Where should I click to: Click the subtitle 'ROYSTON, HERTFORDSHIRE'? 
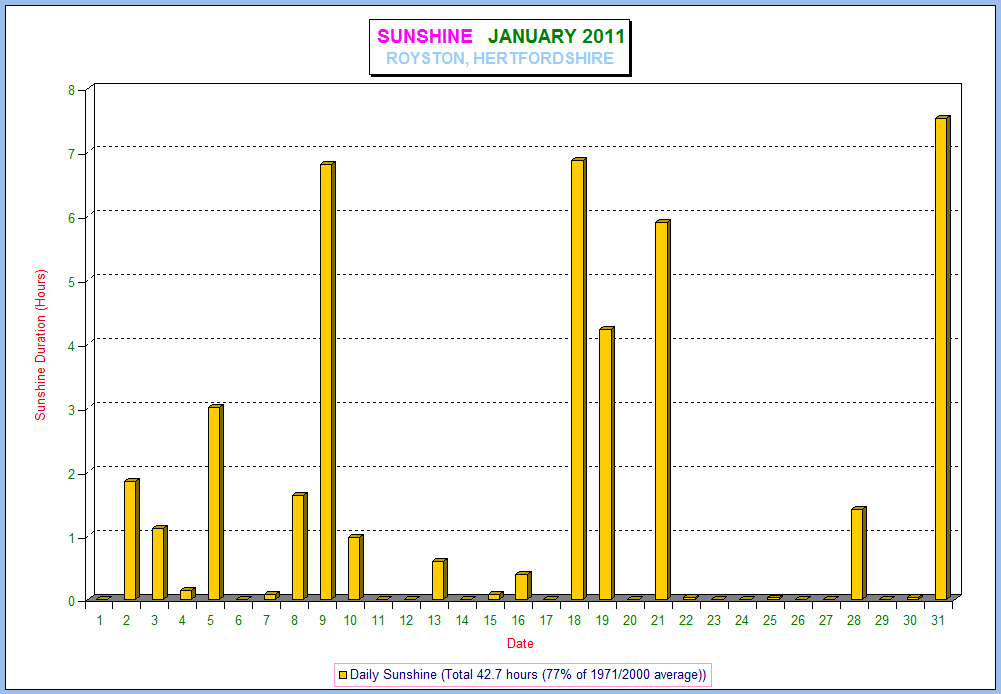click(500, 59)
